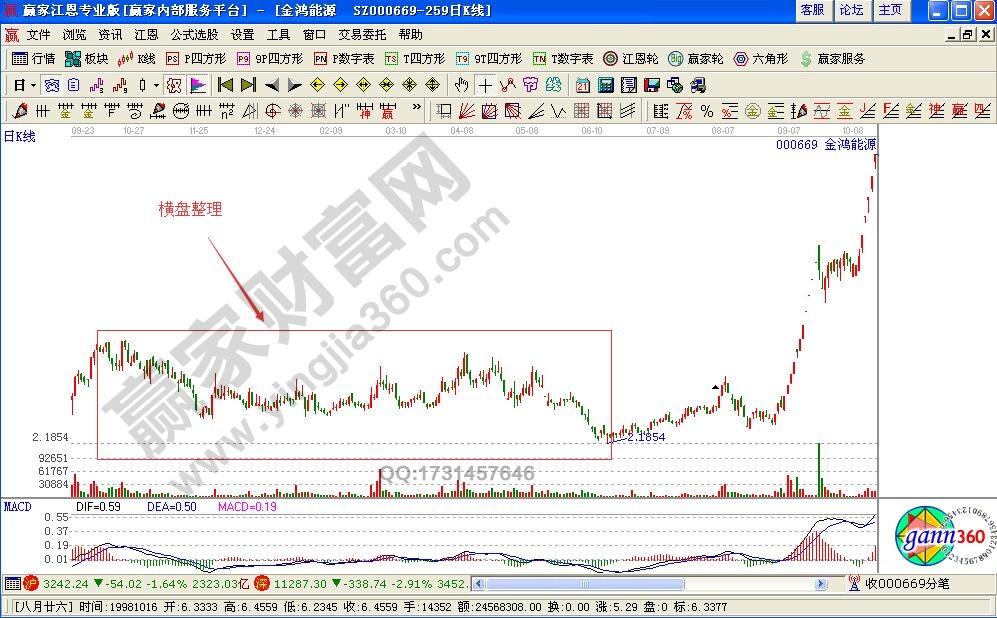Screen dimensions: 997x618
Task: Jump to first bar with skip-to-start arrow
Action: (225, 85)
